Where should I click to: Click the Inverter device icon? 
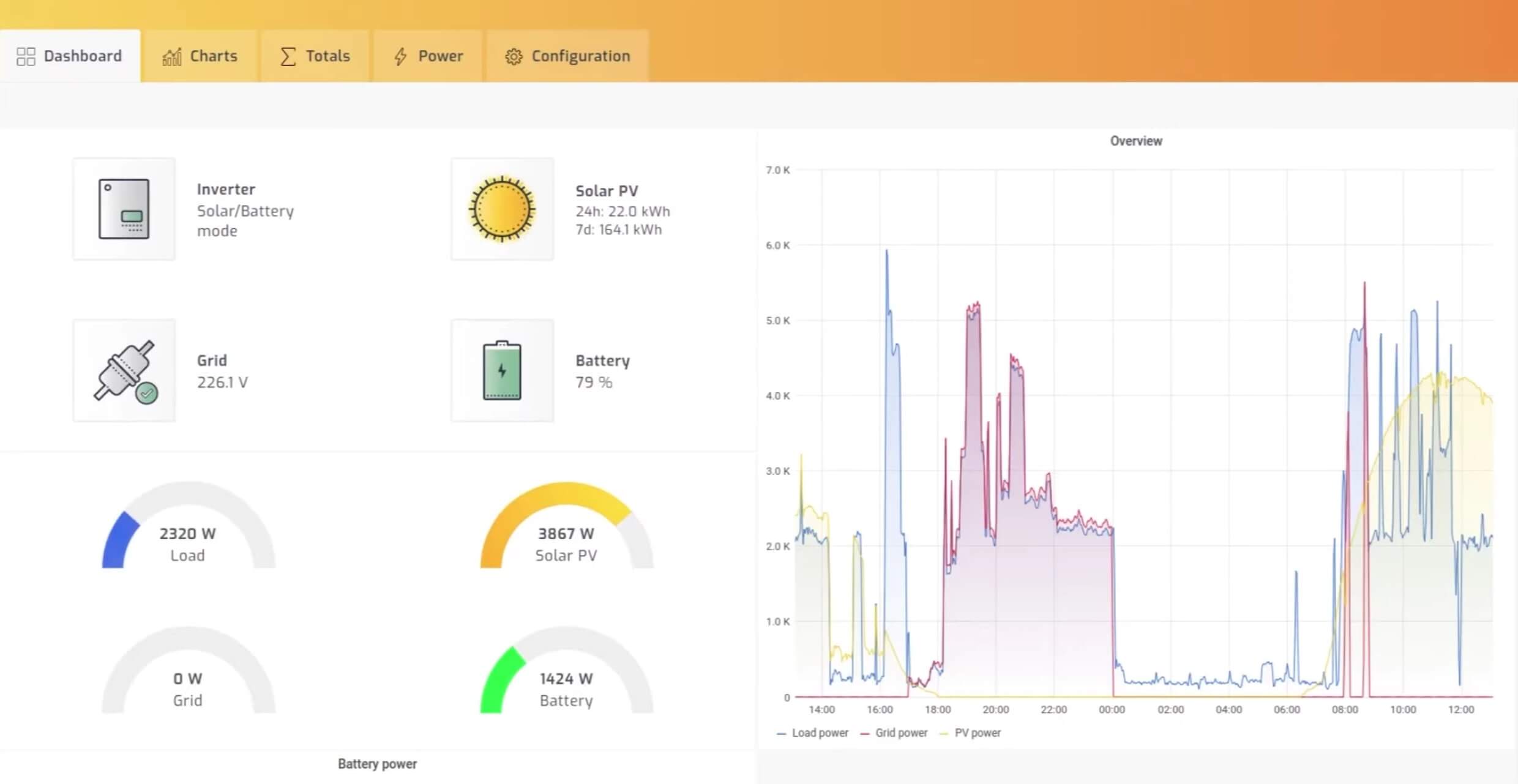tap(124, 208)
